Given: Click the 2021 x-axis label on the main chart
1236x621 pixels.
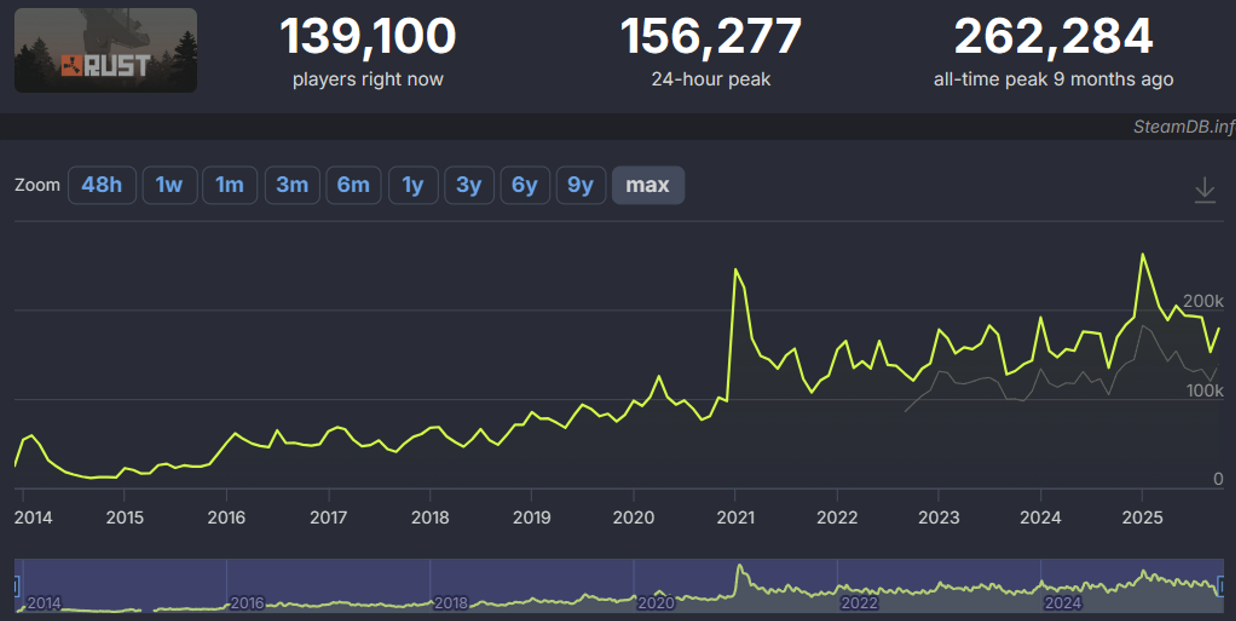Looking at the screenshot, I should pos(735,517).
